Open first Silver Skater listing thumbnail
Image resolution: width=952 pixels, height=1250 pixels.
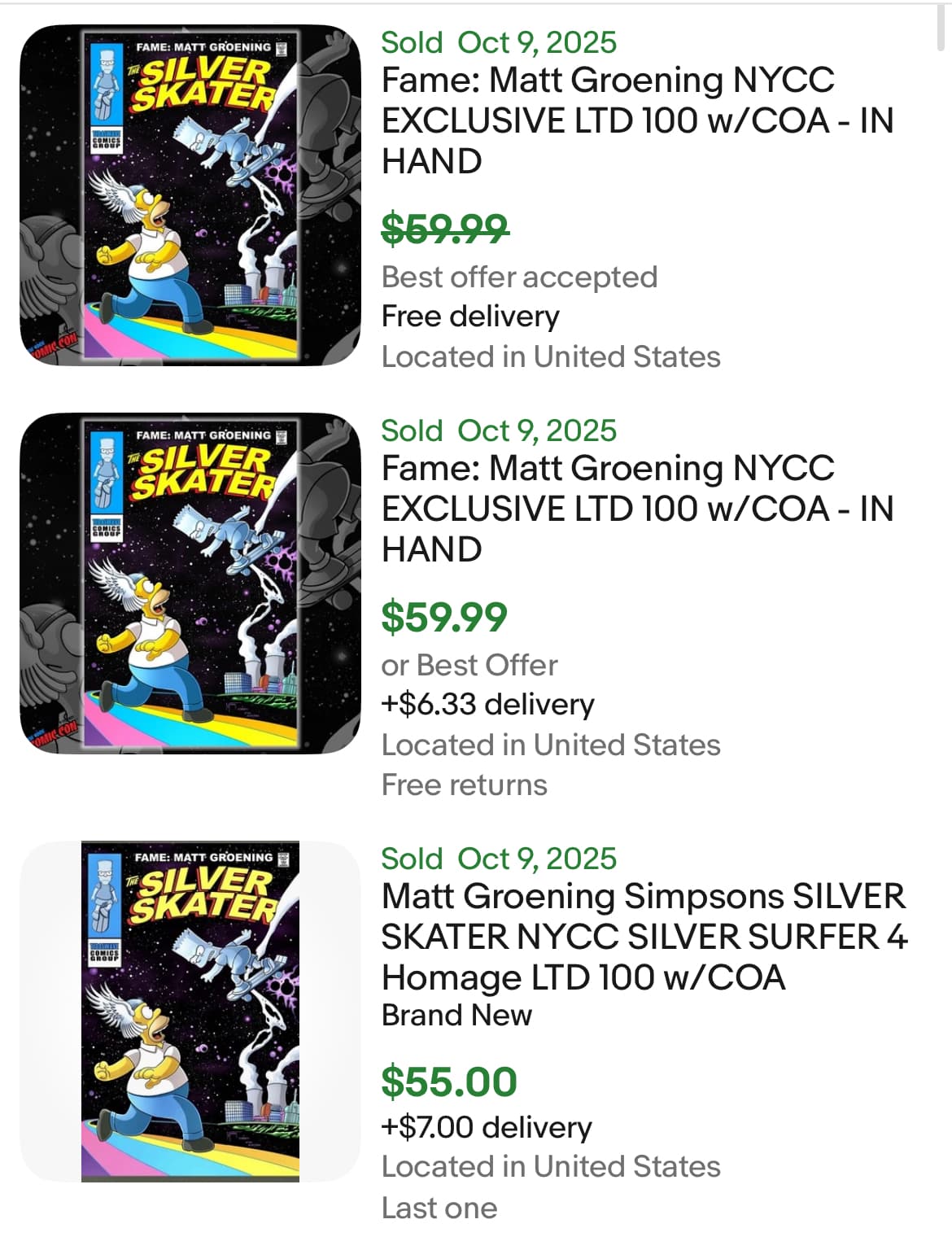(190, 195)
